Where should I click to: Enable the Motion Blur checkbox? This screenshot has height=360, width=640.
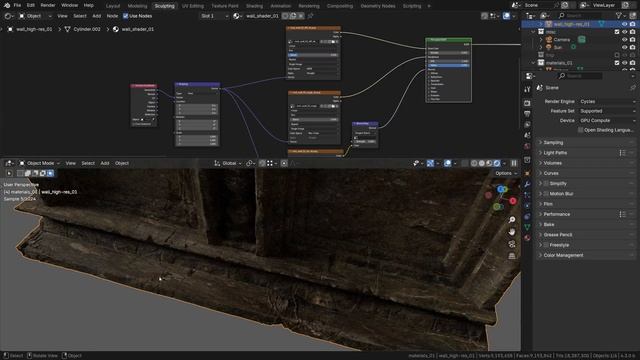(x=546, y=194)
